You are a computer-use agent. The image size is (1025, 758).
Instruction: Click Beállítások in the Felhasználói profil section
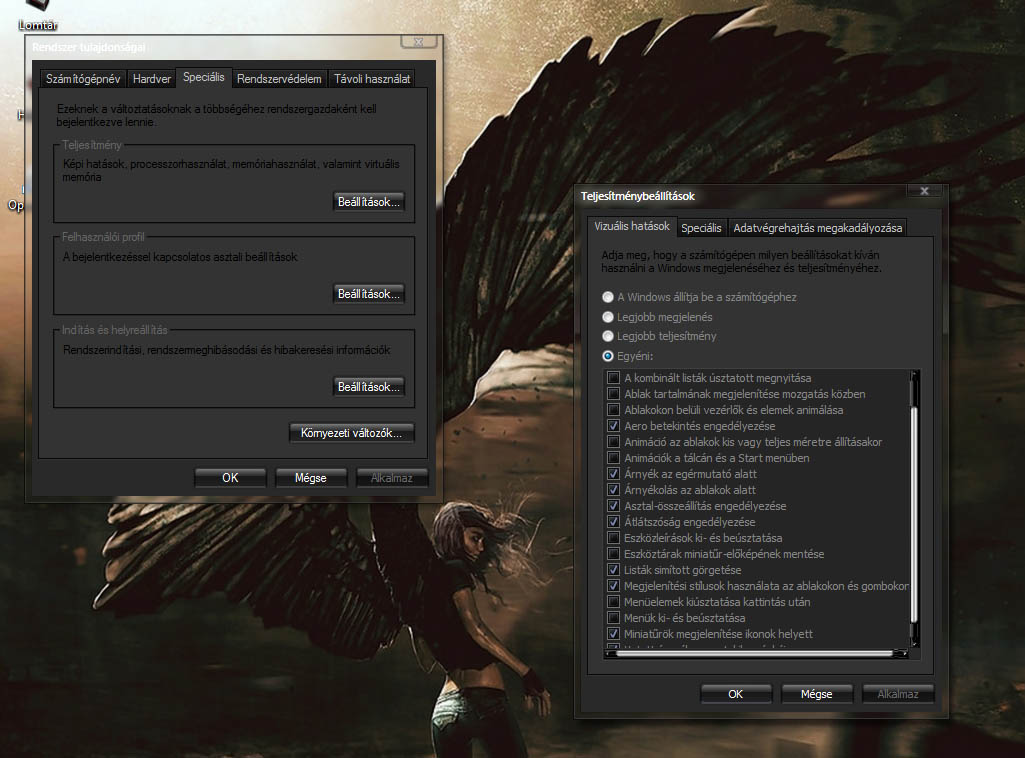click(369, 294)
